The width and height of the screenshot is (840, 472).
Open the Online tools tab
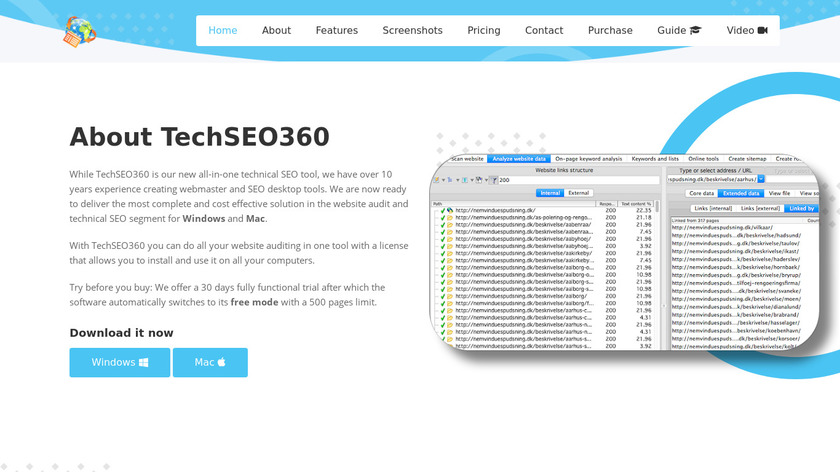coord(703,159)
